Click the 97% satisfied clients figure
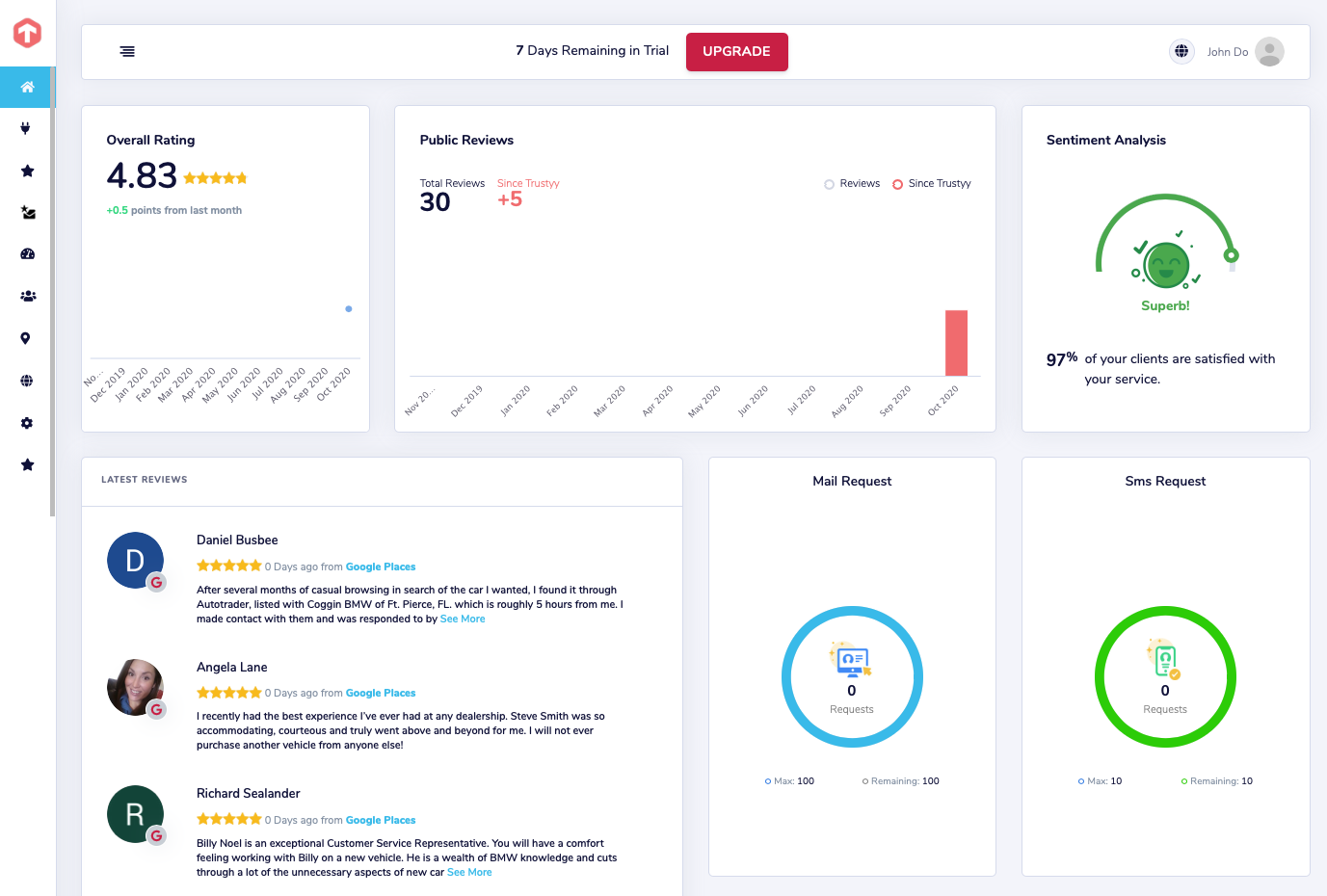This screenshot has width=1327, height=896. coord(1062,358)
